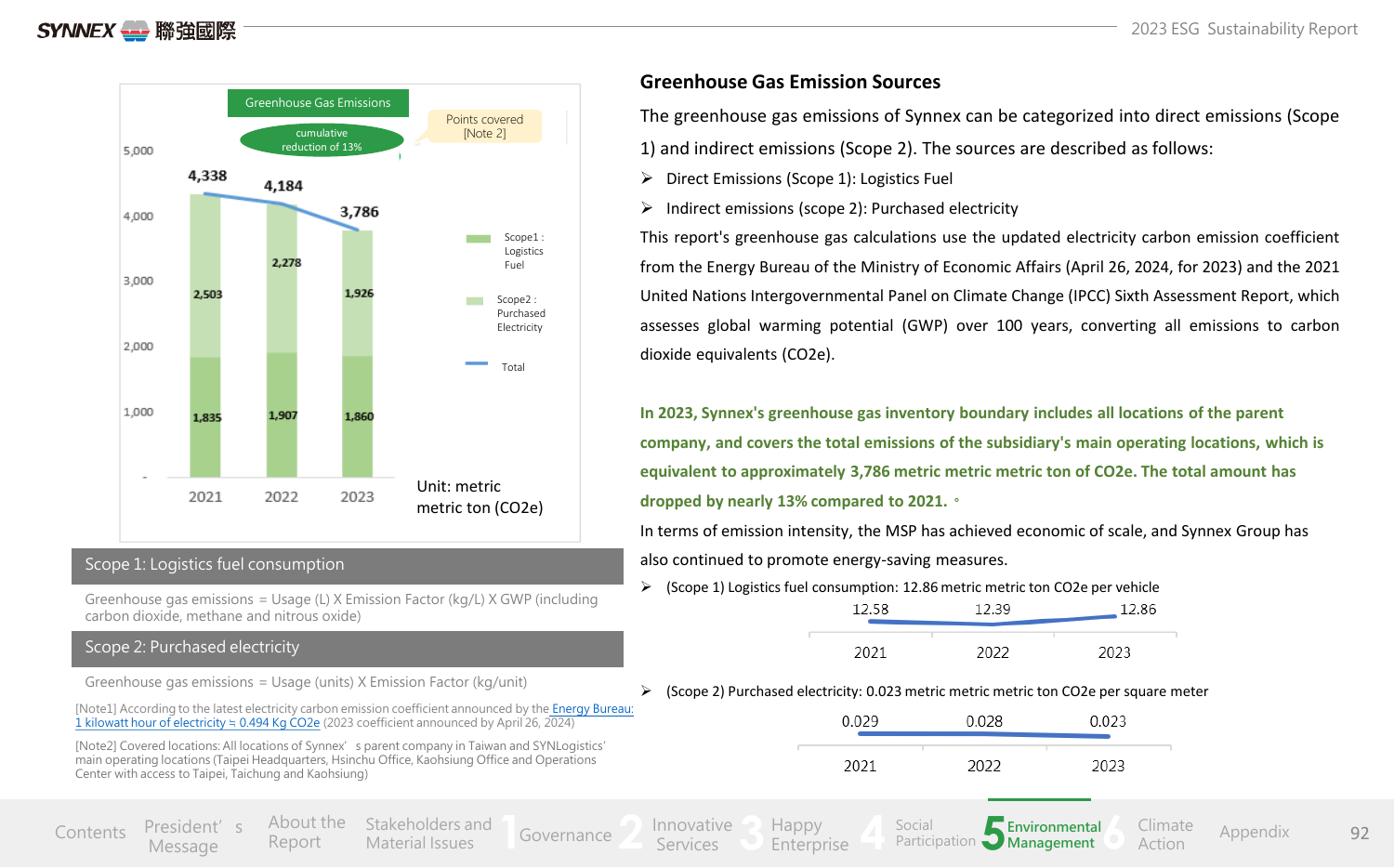Select the blue Total line legend marker
The image size is (1394, 868).
point(477,363)
